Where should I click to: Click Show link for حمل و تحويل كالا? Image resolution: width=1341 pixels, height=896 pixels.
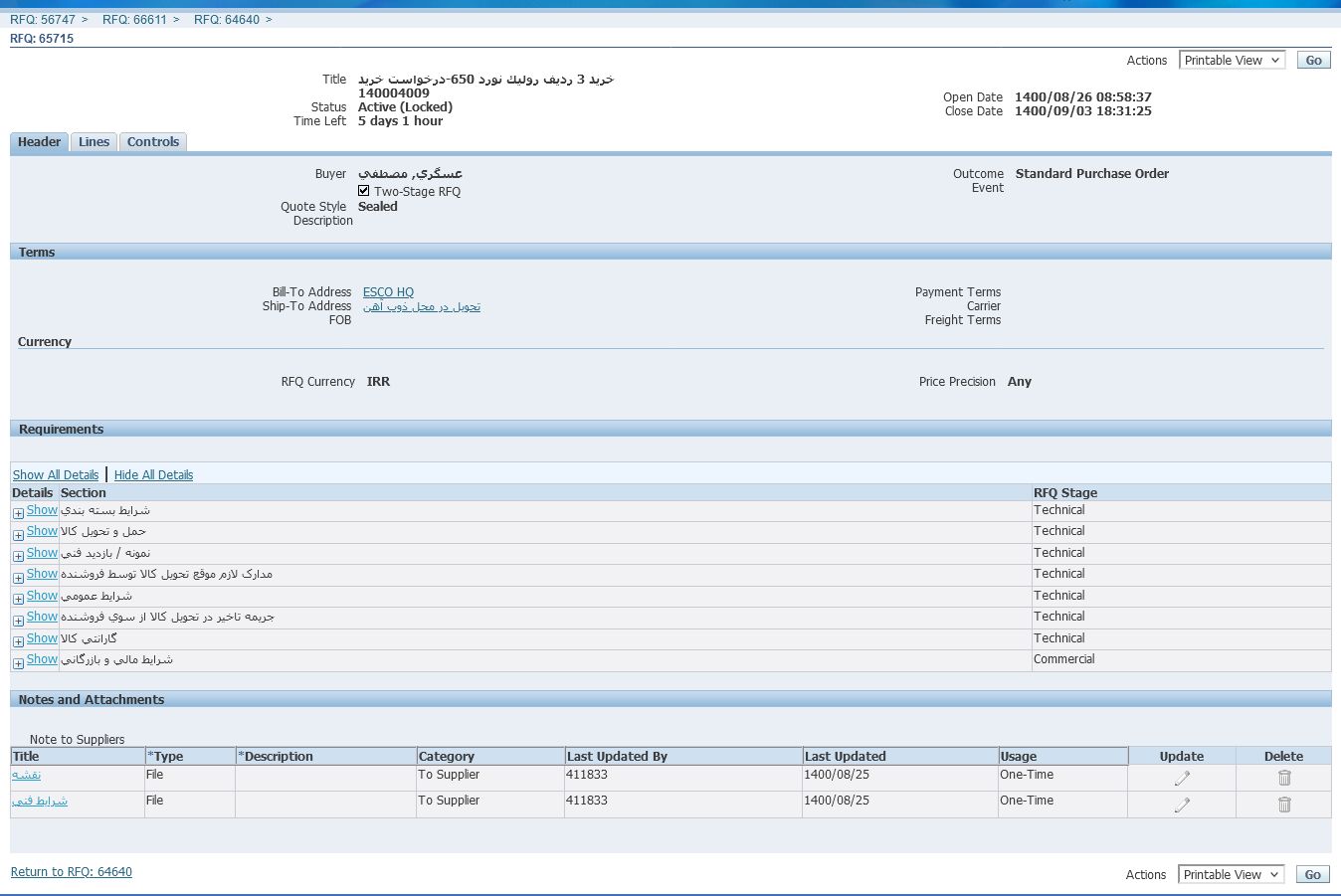42,531
